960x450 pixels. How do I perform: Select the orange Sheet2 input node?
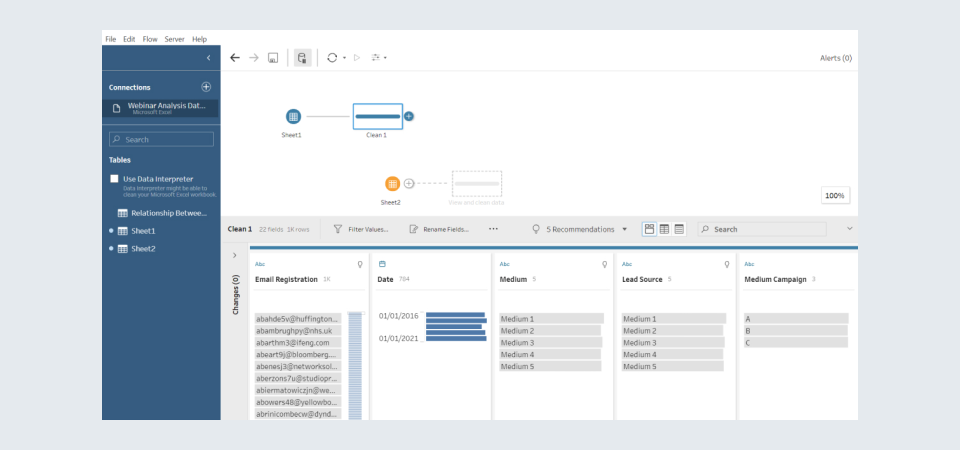[x=392, y=183]
